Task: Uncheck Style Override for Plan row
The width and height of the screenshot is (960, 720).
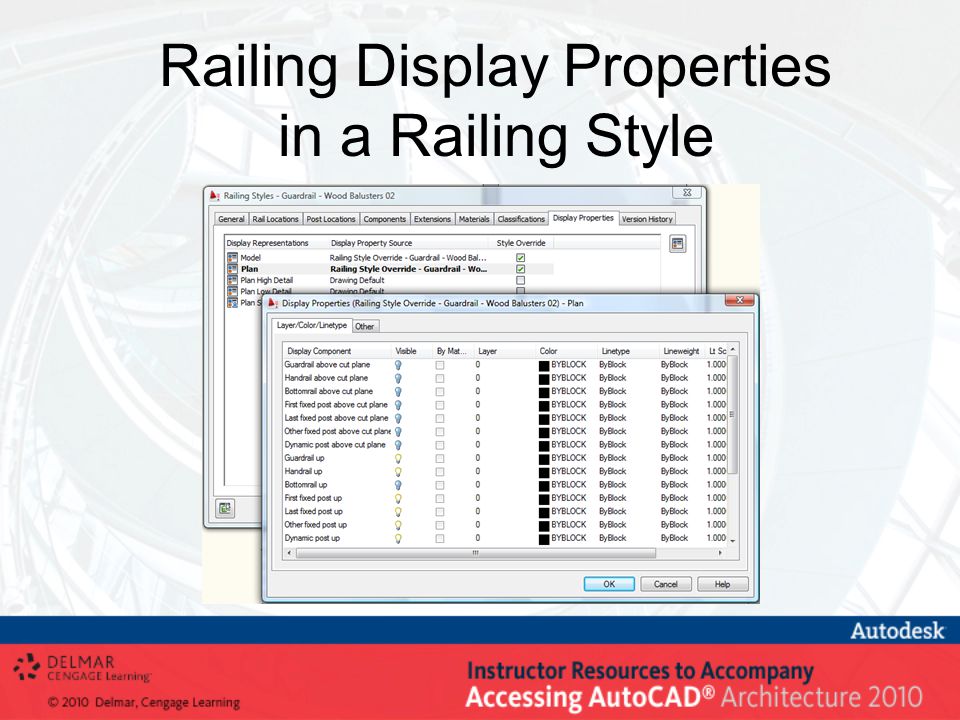Action: (x=520, y=269)
